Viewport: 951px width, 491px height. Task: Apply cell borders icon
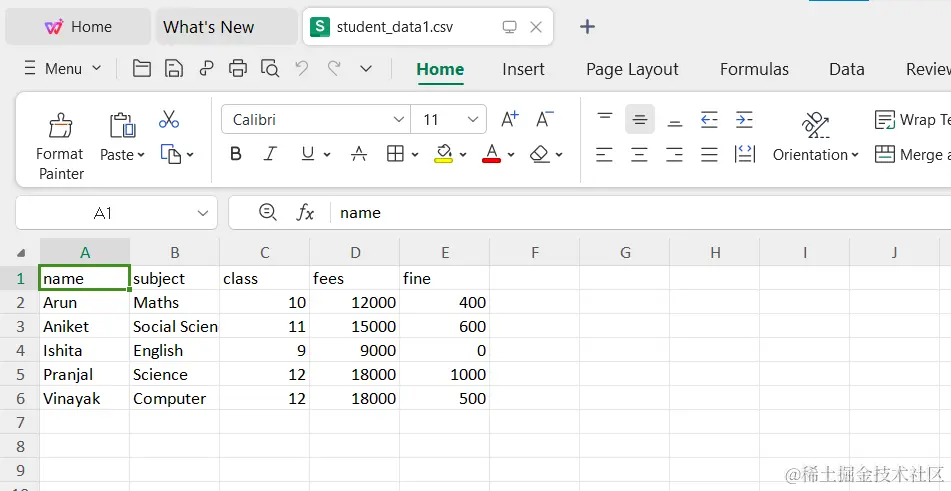click(x=395, y=154)
